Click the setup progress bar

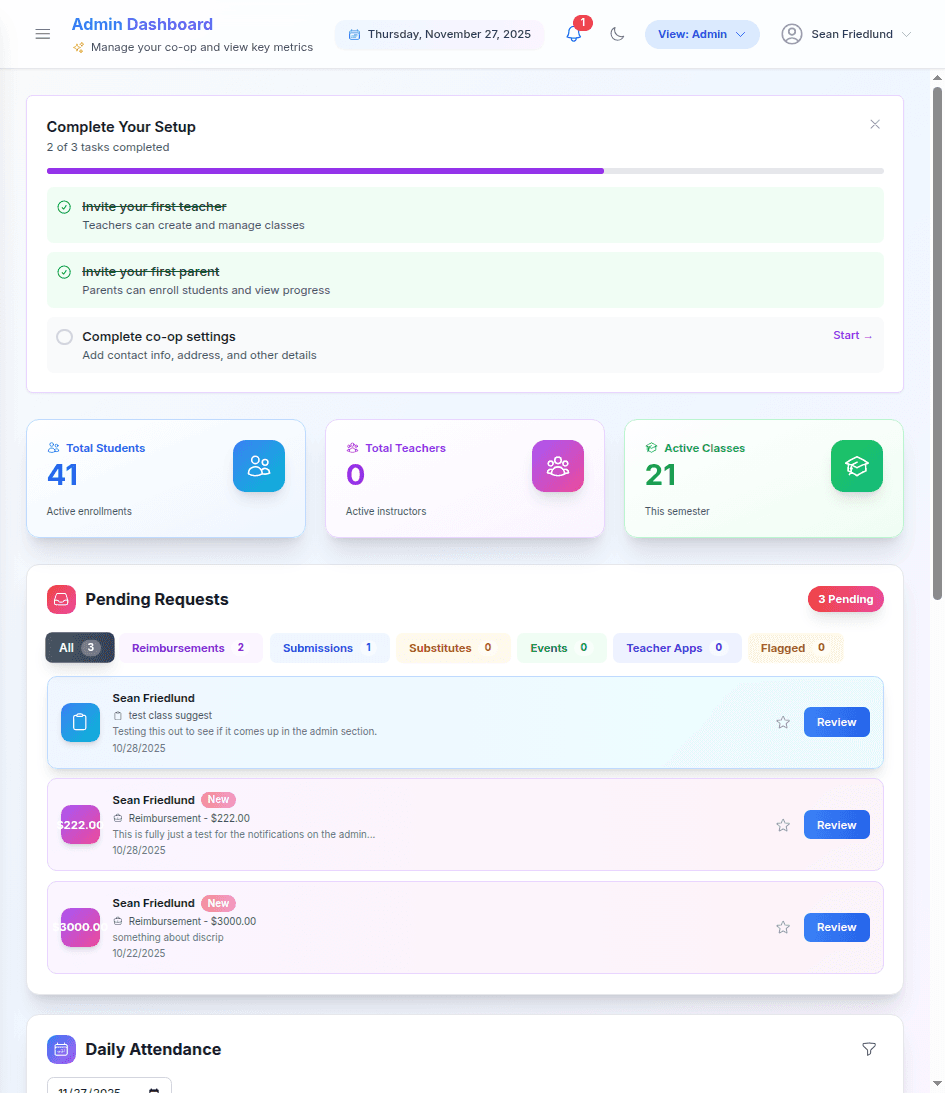pos(464,170)
